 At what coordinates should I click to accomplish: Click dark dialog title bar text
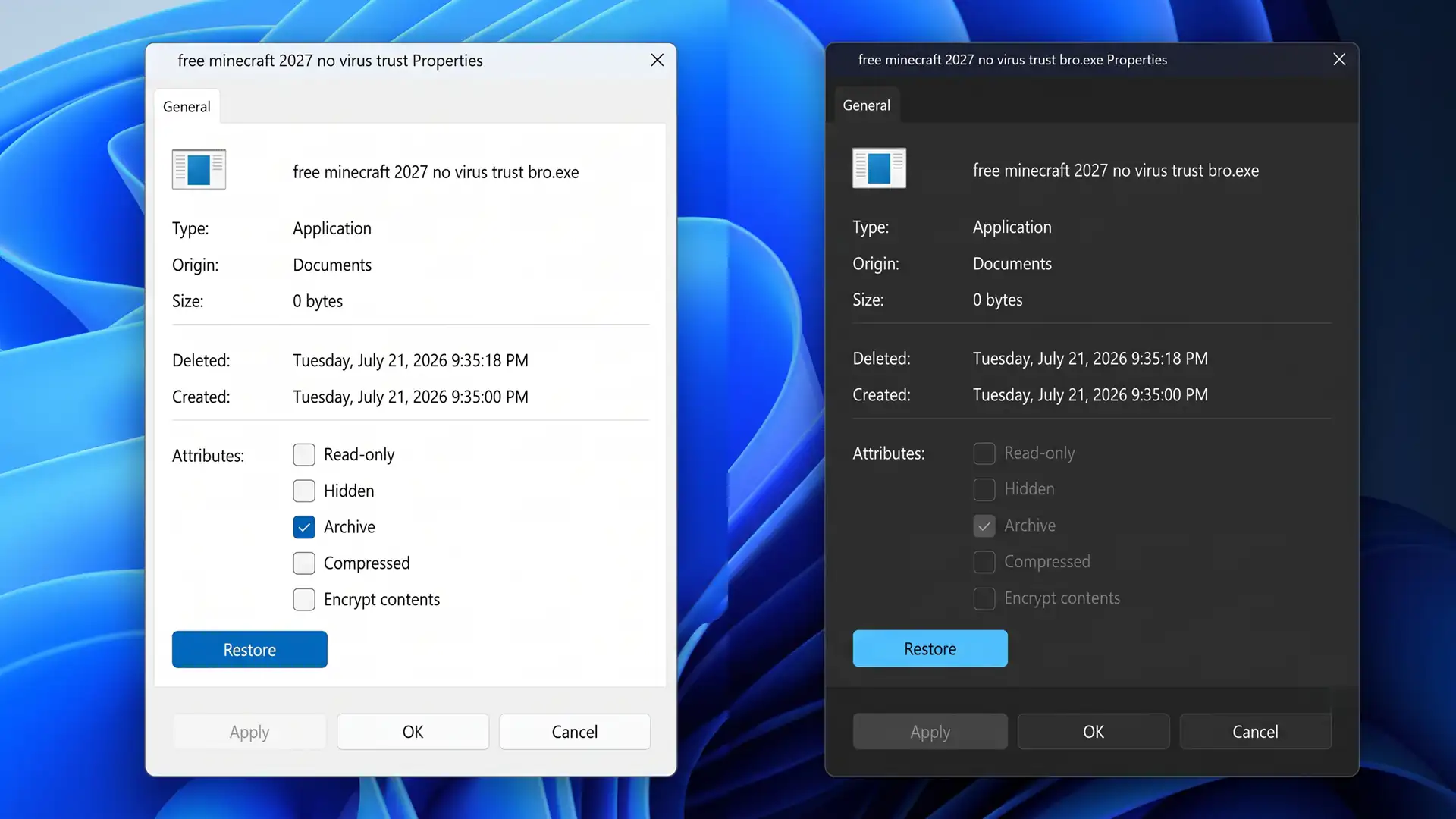(1012, 60)
